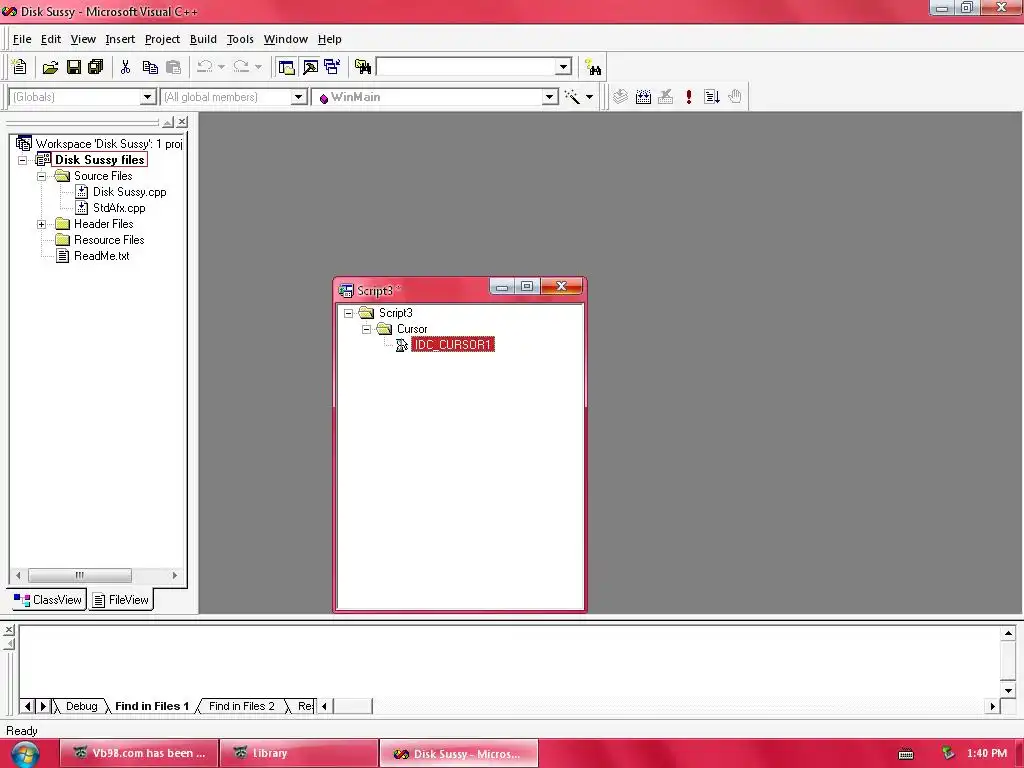Click the Compile toolbar icon
The image size is (1024, 768).
click(x=620, y=97)
